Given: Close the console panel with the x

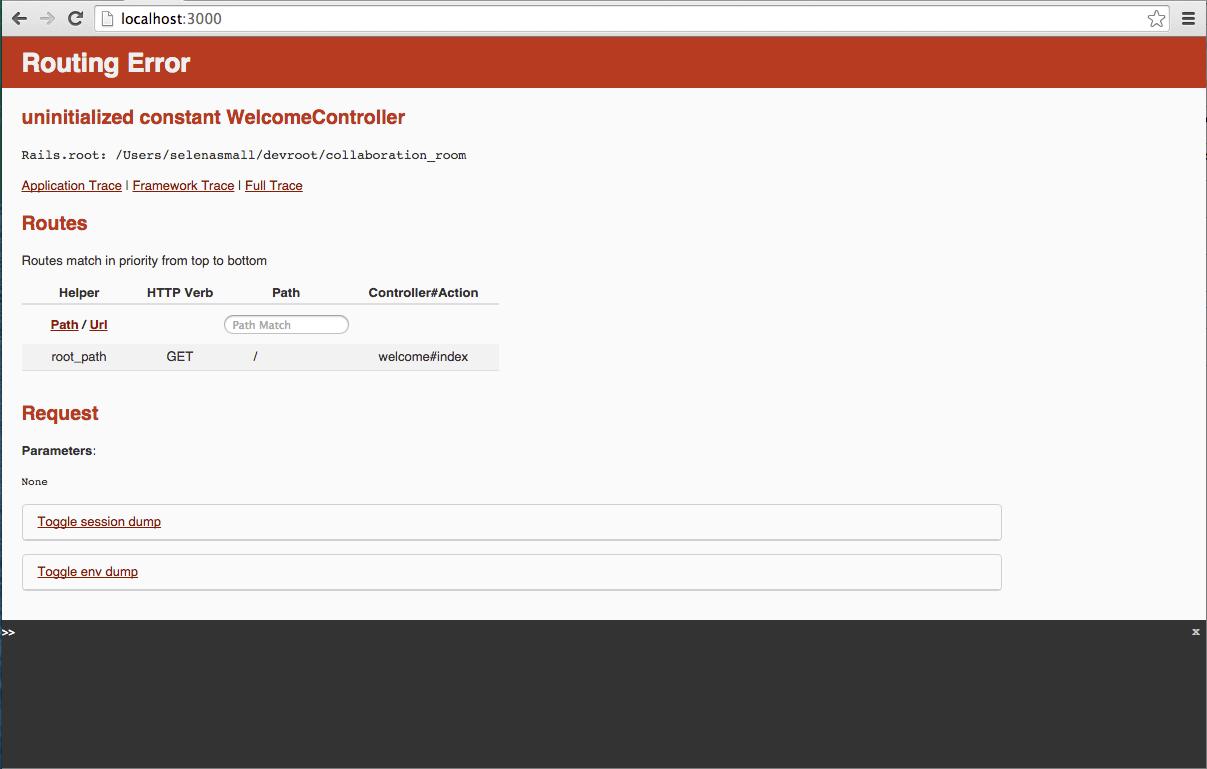Looking at the screenshot, I should (1196, 632).
